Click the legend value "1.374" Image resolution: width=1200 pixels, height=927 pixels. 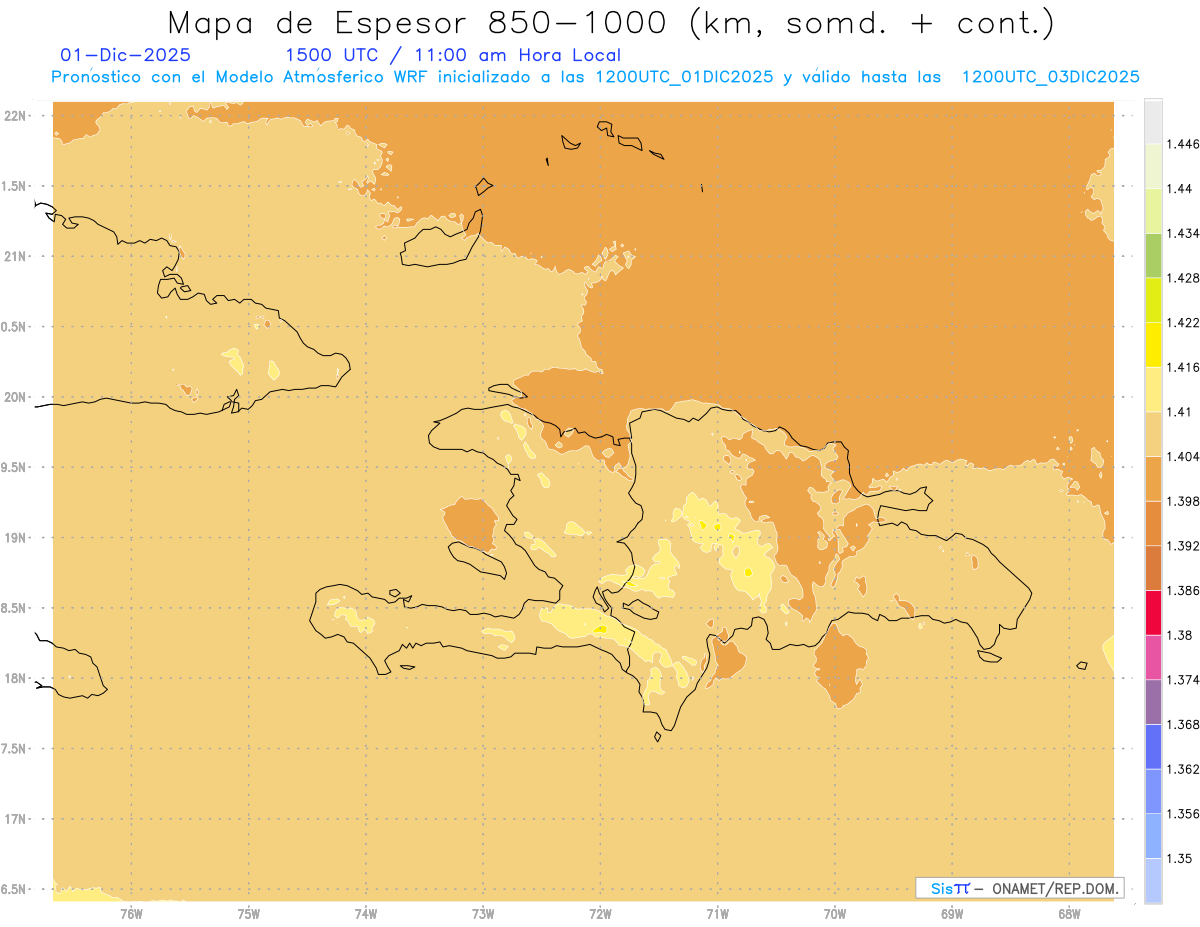coord(1183,680)
